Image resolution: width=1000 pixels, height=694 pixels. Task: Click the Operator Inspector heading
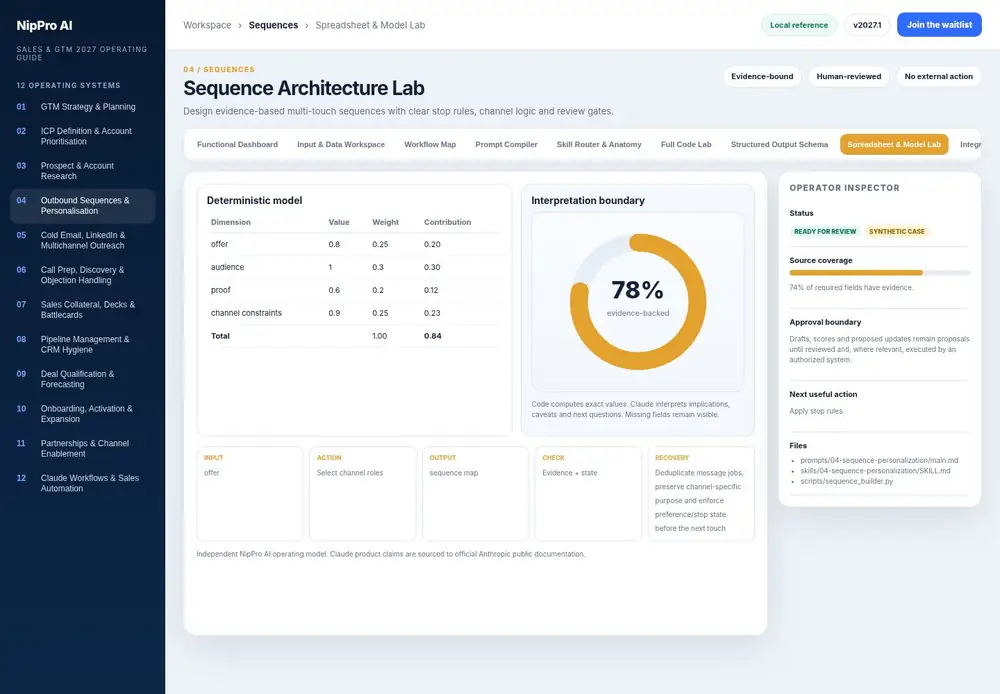pyautogui.click(x=844, y=188)
